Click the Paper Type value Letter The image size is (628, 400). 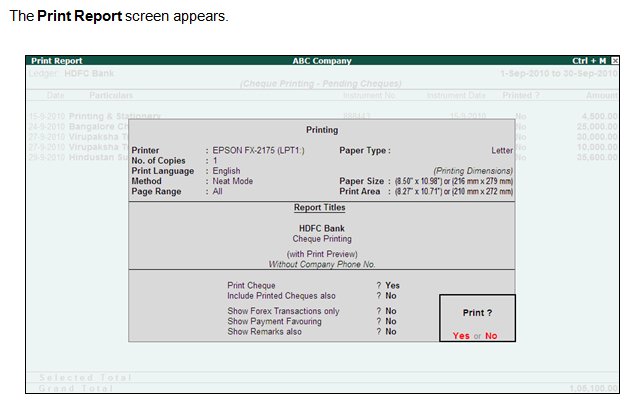click(x=502, y=151)
